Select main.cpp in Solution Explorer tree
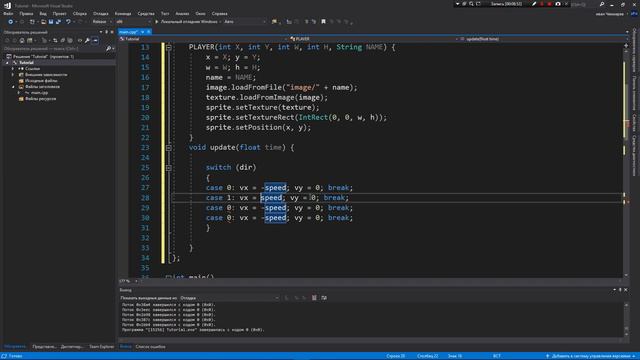Screen dimensions: 640x360 39,93
